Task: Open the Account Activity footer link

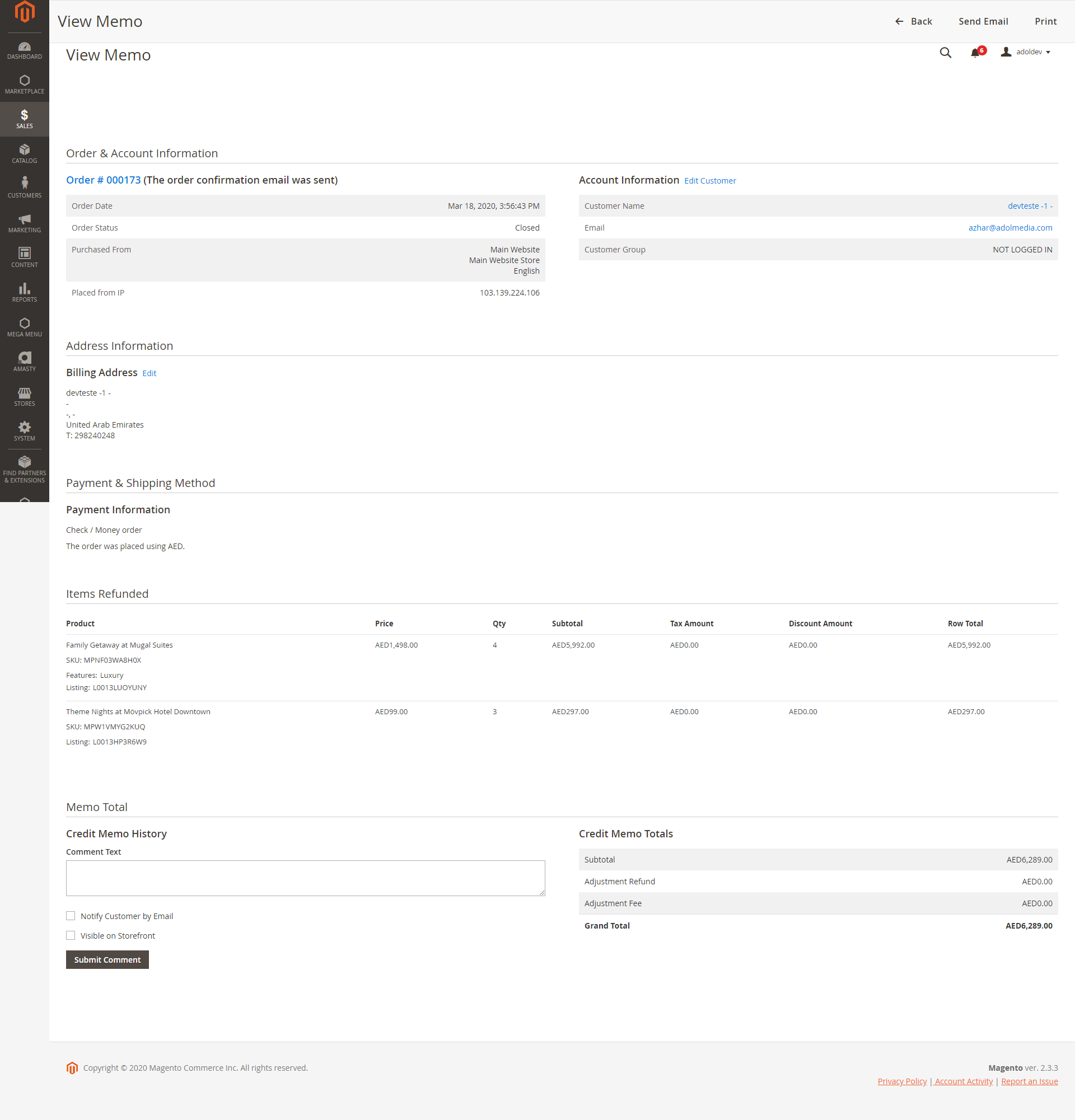Action: 964,1081
